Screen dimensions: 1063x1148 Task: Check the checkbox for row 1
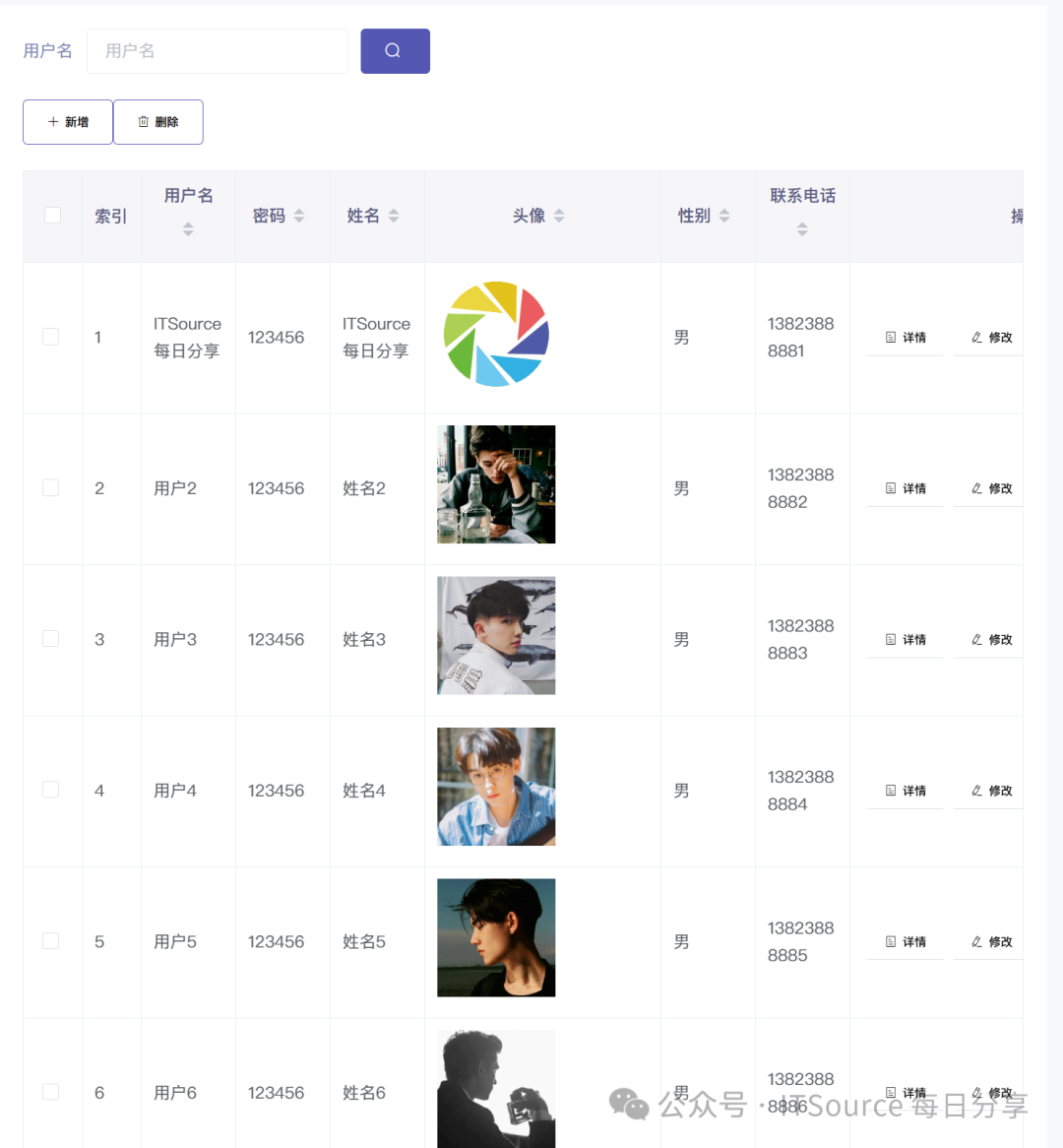point(51,337)
